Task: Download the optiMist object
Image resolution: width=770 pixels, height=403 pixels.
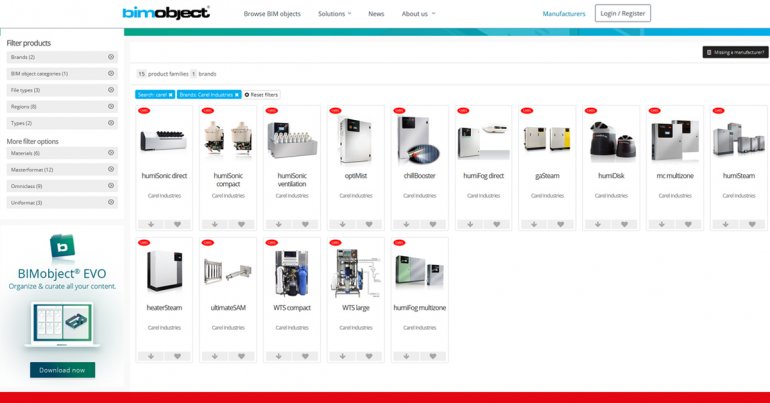Action: click(343, 224)
